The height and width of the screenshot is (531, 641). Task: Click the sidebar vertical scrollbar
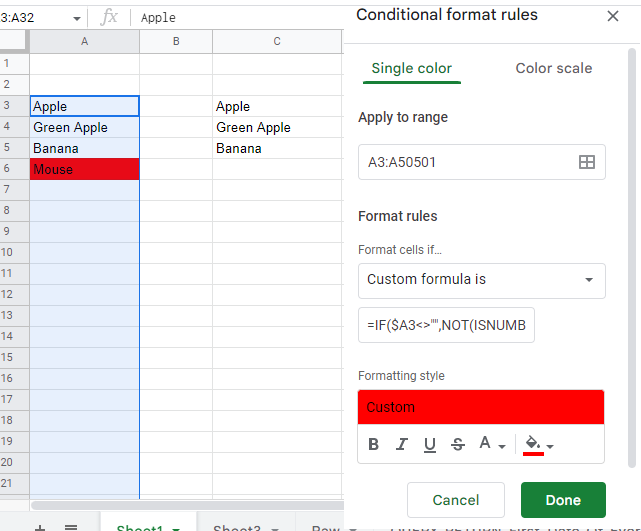click(x=632, y=258)
